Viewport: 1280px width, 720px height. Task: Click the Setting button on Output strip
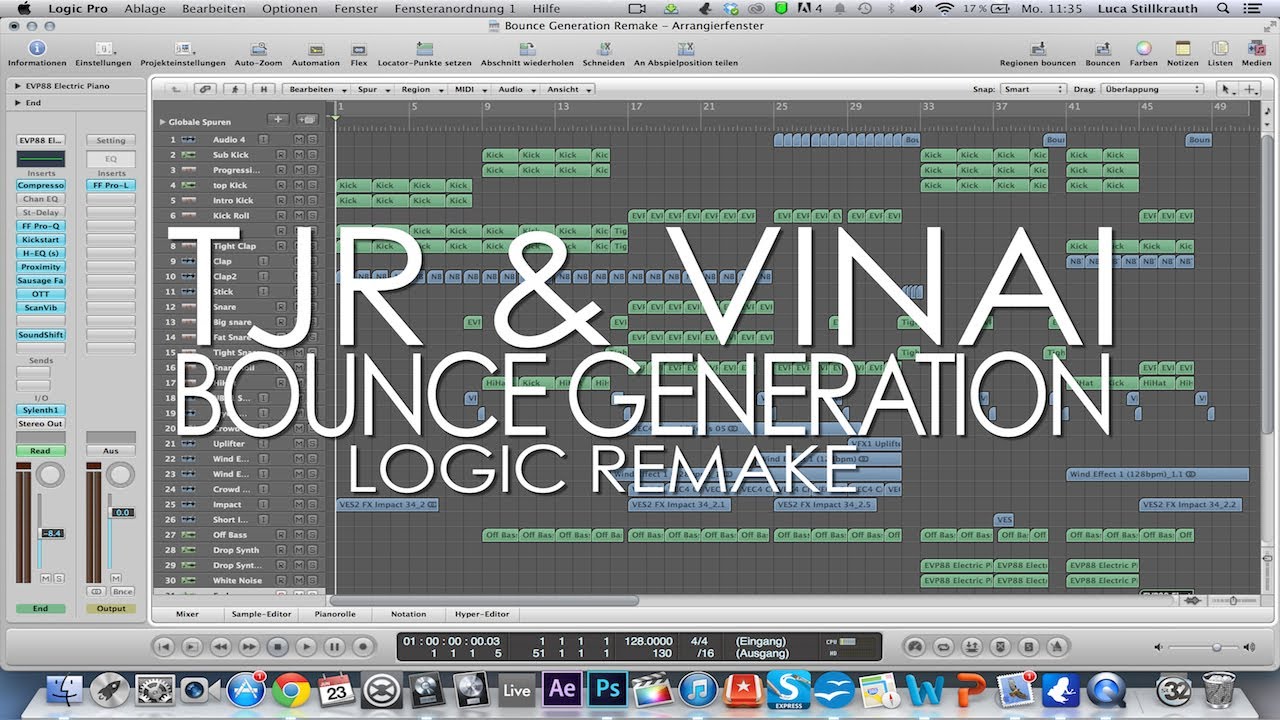coord(111,140)
